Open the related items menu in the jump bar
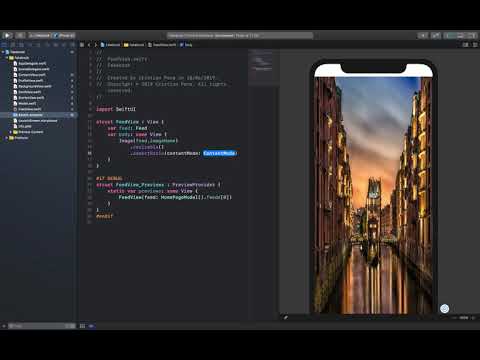This screenshot has height=360, width=480. [82, 45]
